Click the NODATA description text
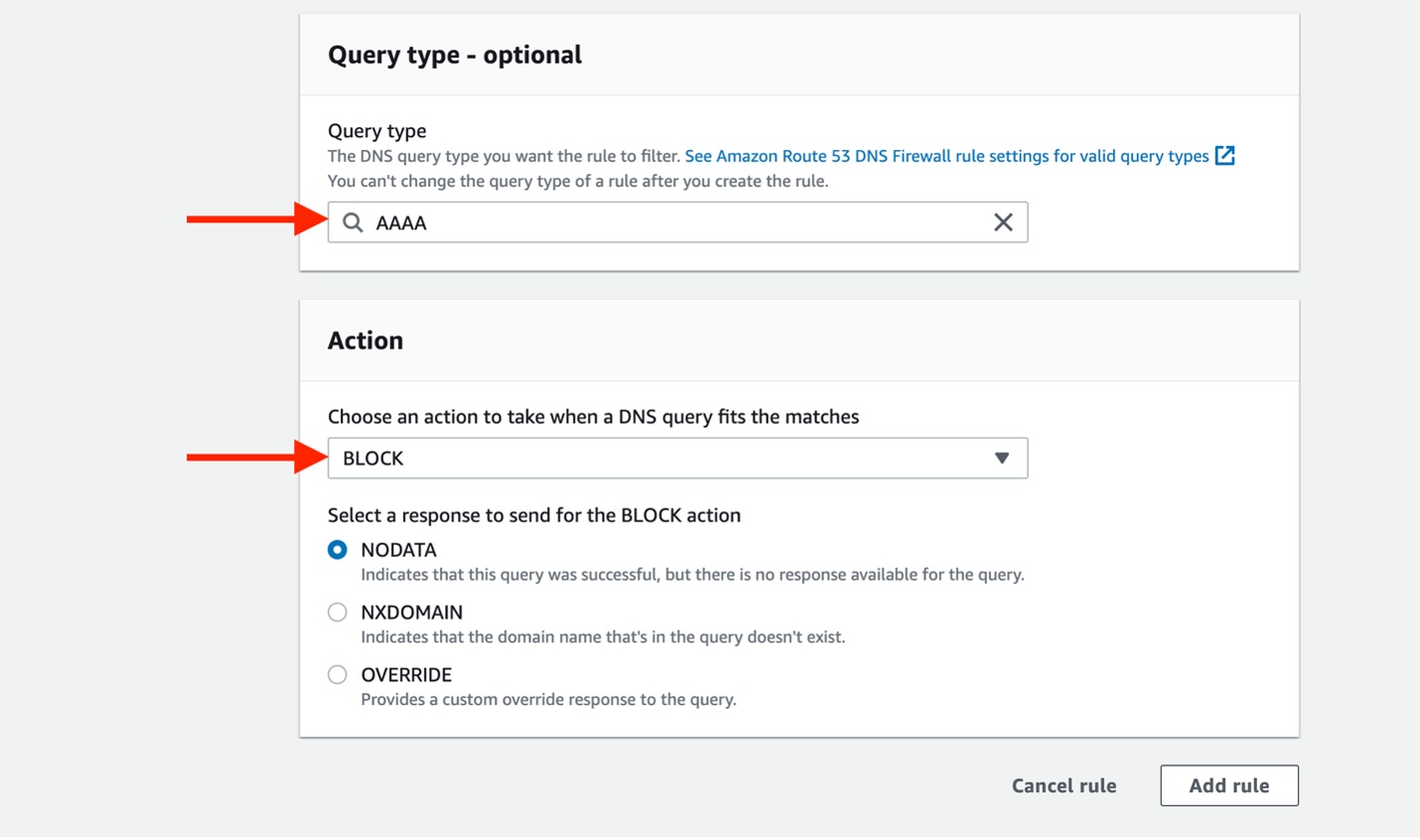 tap(692, 575)
